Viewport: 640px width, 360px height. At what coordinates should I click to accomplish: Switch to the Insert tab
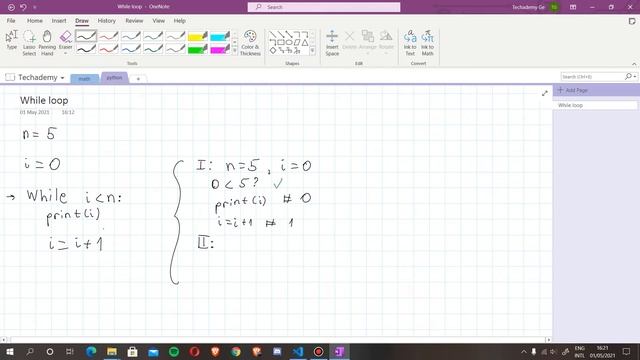click(59, 20)
